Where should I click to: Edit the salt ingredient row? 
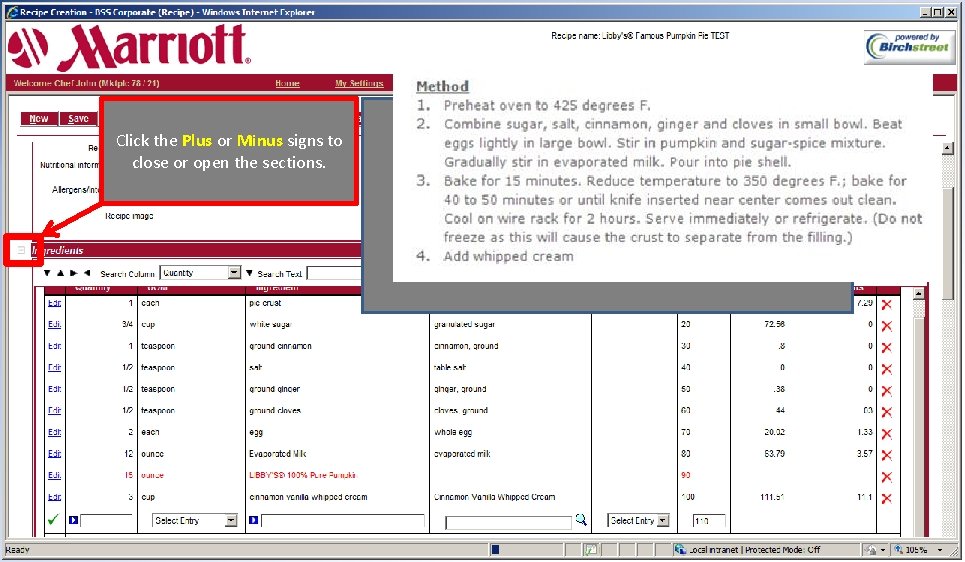tap(54, 367)
